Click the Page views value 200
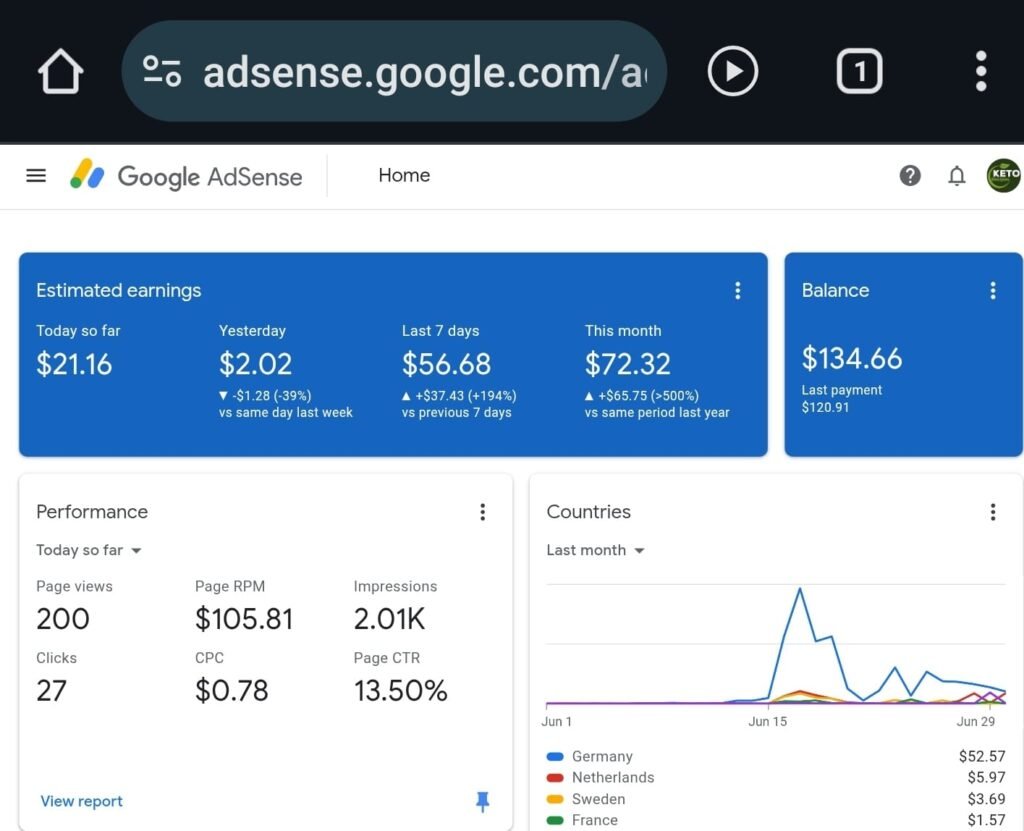Image resolution: width=1024 pixels, height=831 pixels. tap(63, 619)
